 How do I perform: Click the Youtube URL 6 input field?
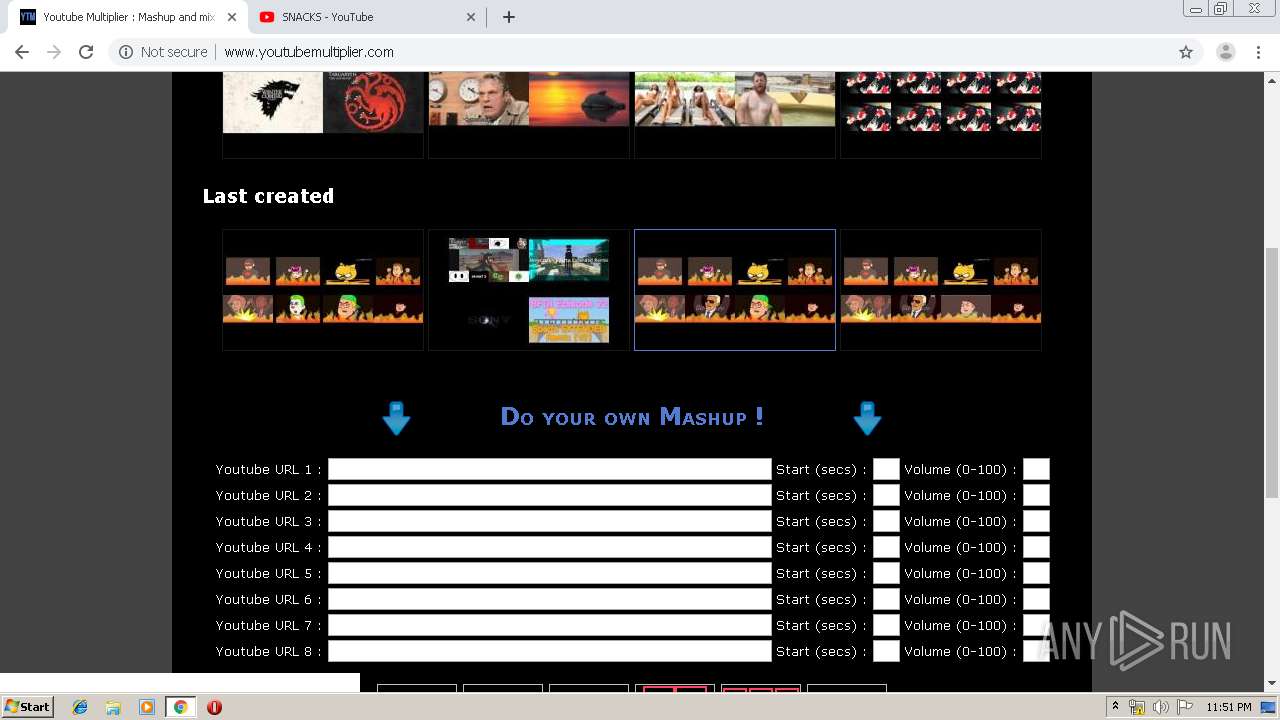pos(550,599)
